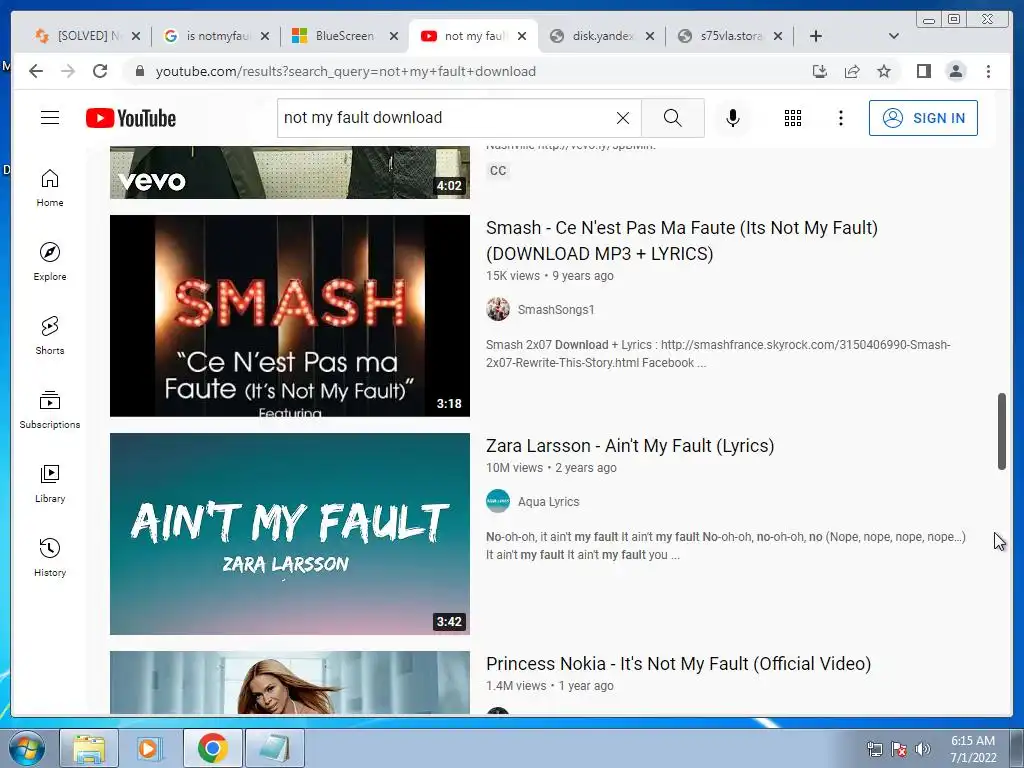Close the disk.yandex tab
Image resolution: width=1024 pixels, height=768 pixels.
650,36
